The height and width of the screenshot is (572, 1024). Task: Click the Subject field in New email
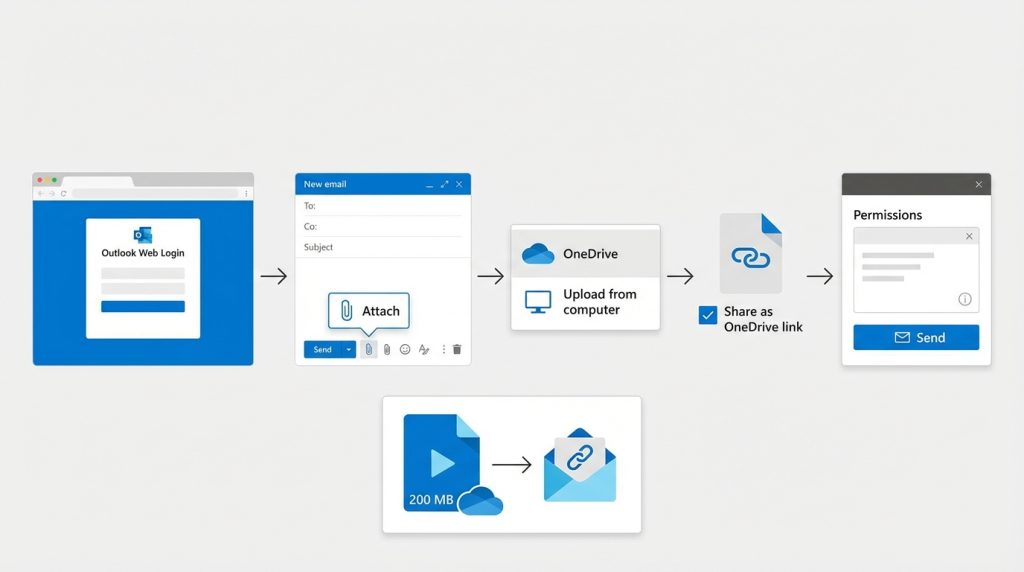383,247
